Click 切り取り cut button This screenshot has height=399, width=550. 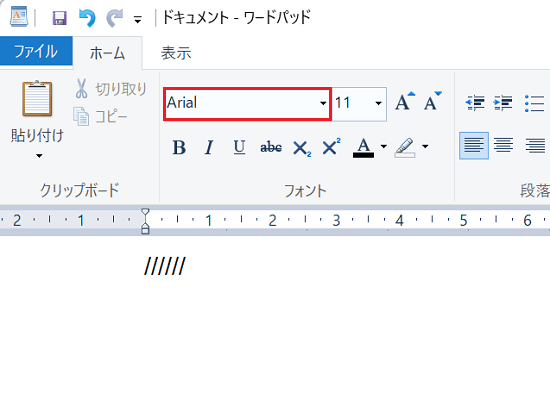tap(110, 89)
